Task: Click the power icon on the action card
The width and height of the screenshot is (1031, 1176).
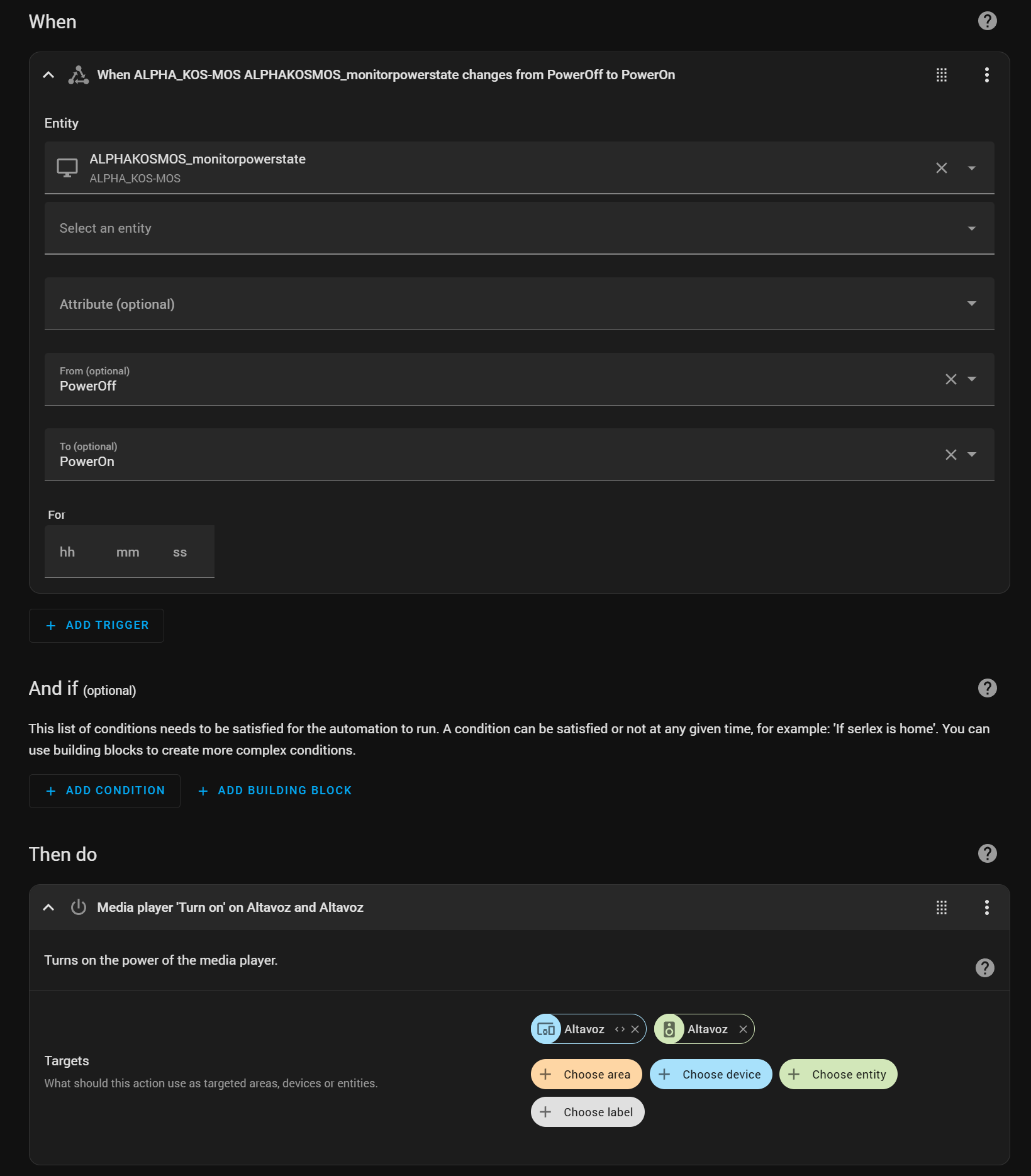Action: 79,907
